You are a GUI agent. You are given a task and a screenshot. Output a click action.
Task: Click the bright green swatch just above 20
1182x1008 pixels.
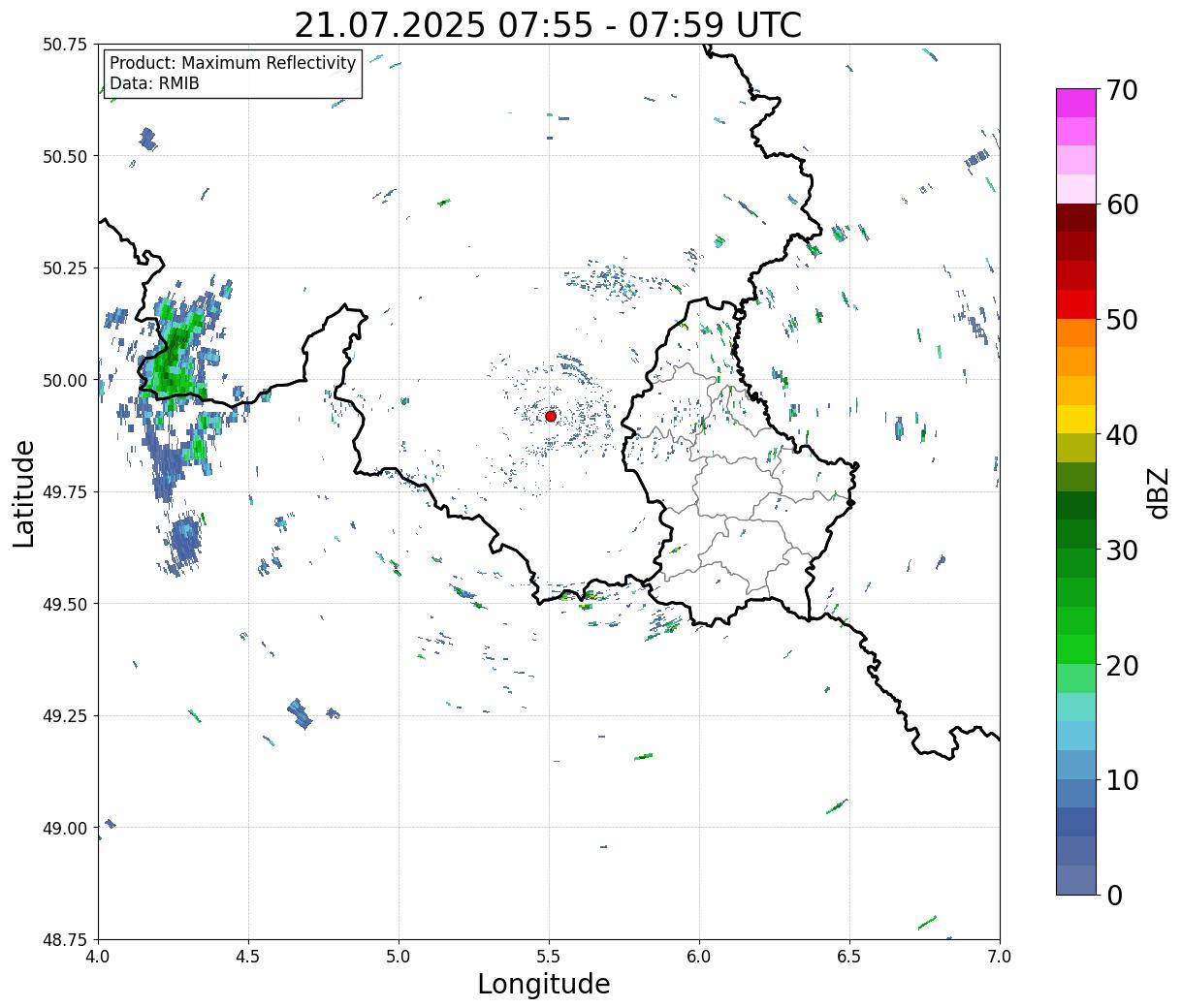[x=1076, y=649]
